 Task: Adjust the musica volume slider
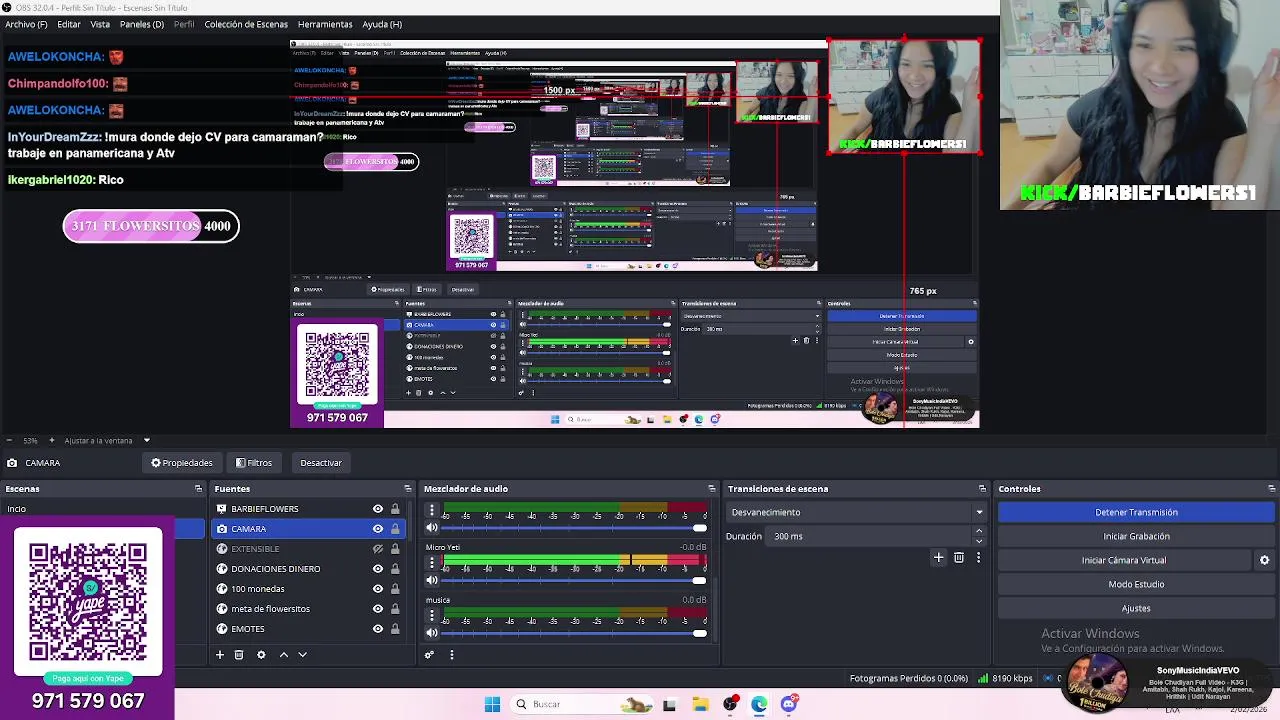coord(574,632)
